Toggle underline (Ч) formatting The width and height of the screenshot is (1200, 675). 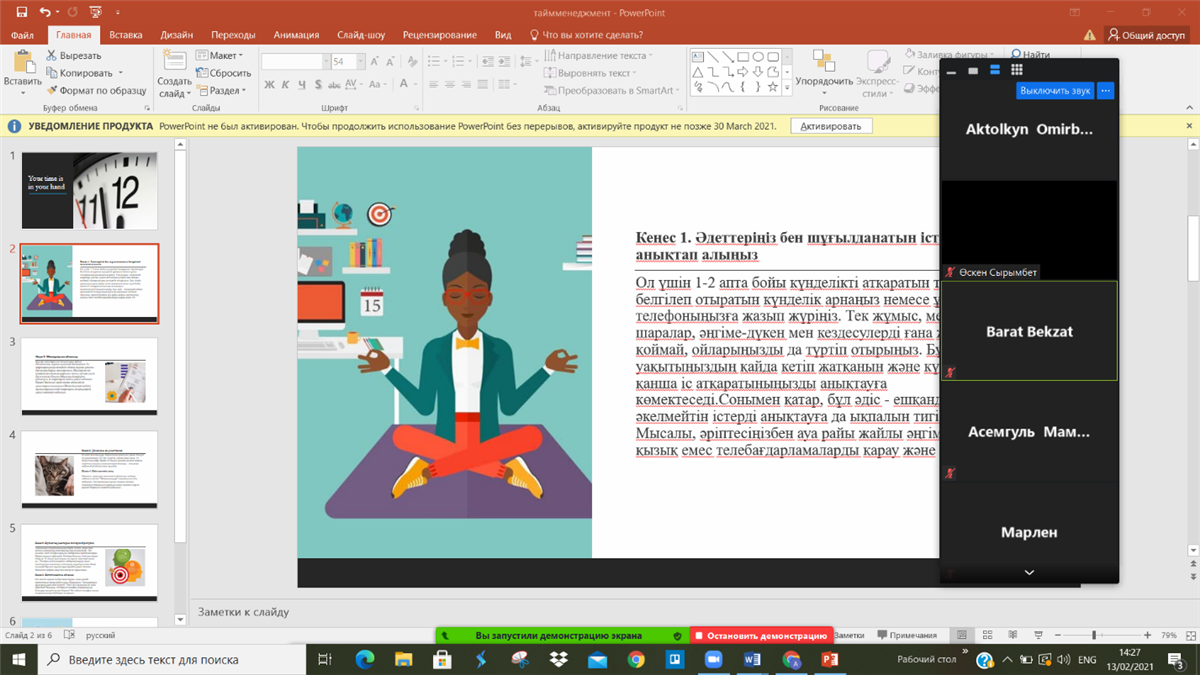(x=302, y=85)
